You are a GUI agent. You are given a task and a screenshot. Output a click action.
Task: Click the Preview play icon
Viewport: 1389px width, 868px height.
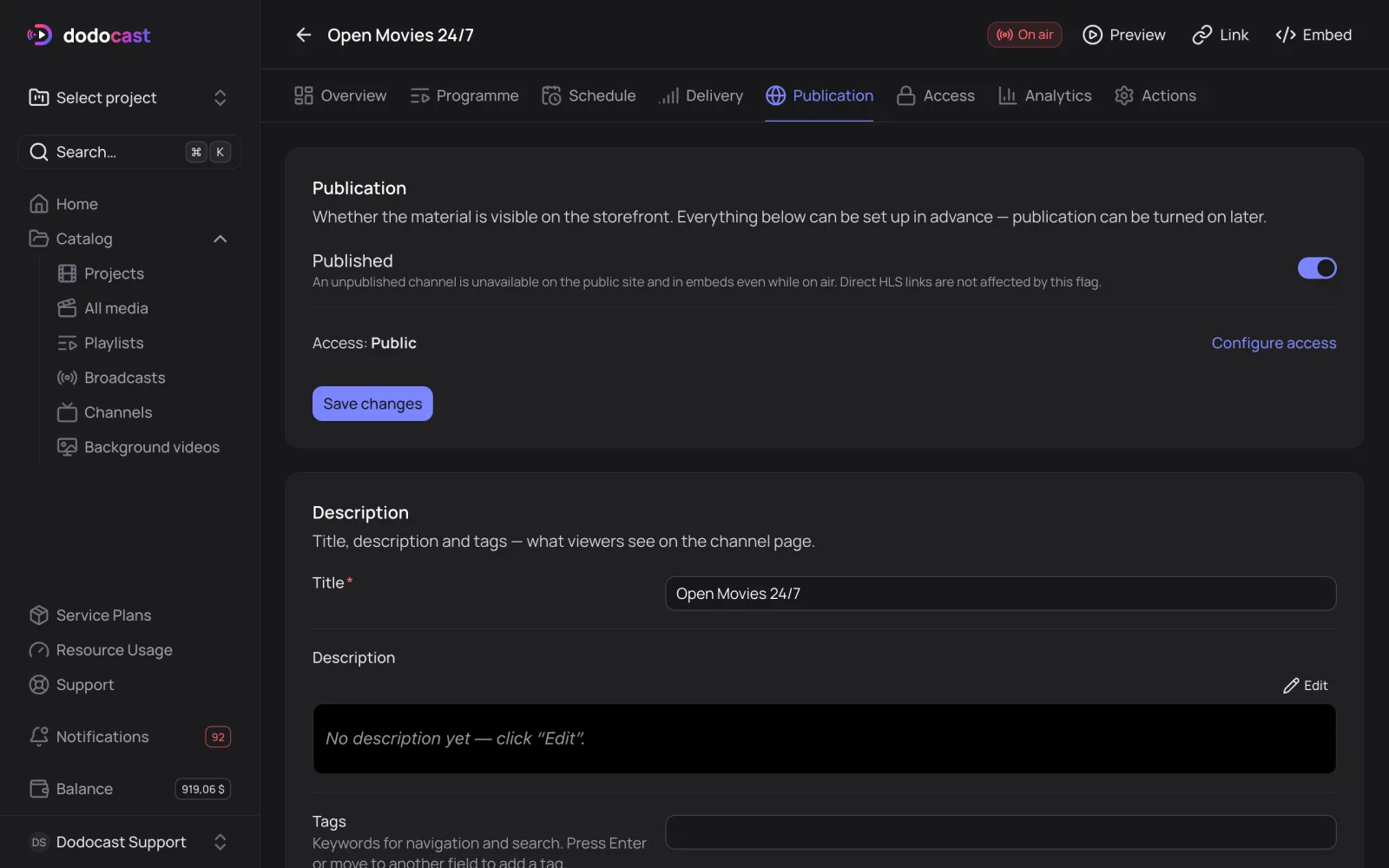[1092, 35]
